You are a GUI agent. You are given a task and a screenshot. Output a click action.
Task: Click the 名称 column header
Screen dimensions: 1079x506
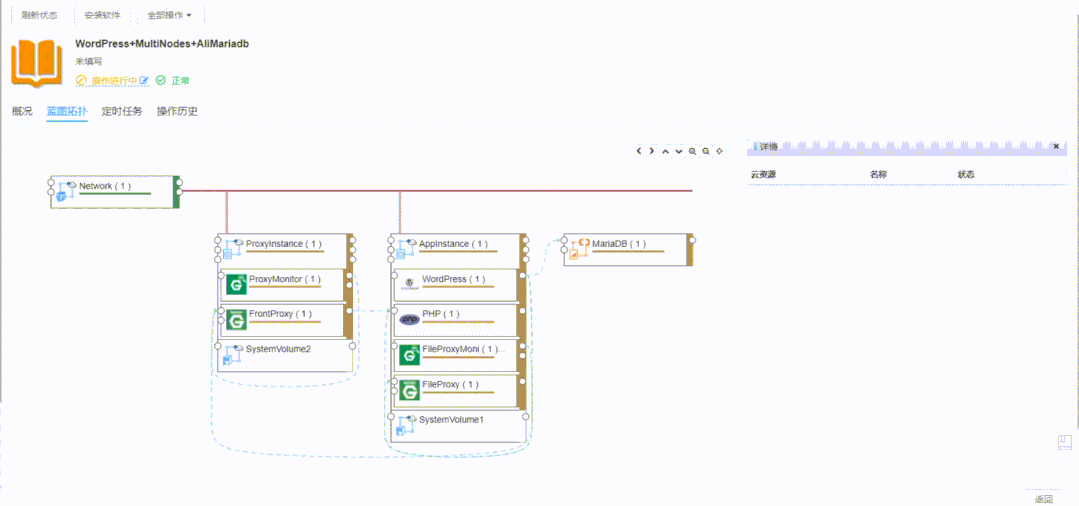879,175
